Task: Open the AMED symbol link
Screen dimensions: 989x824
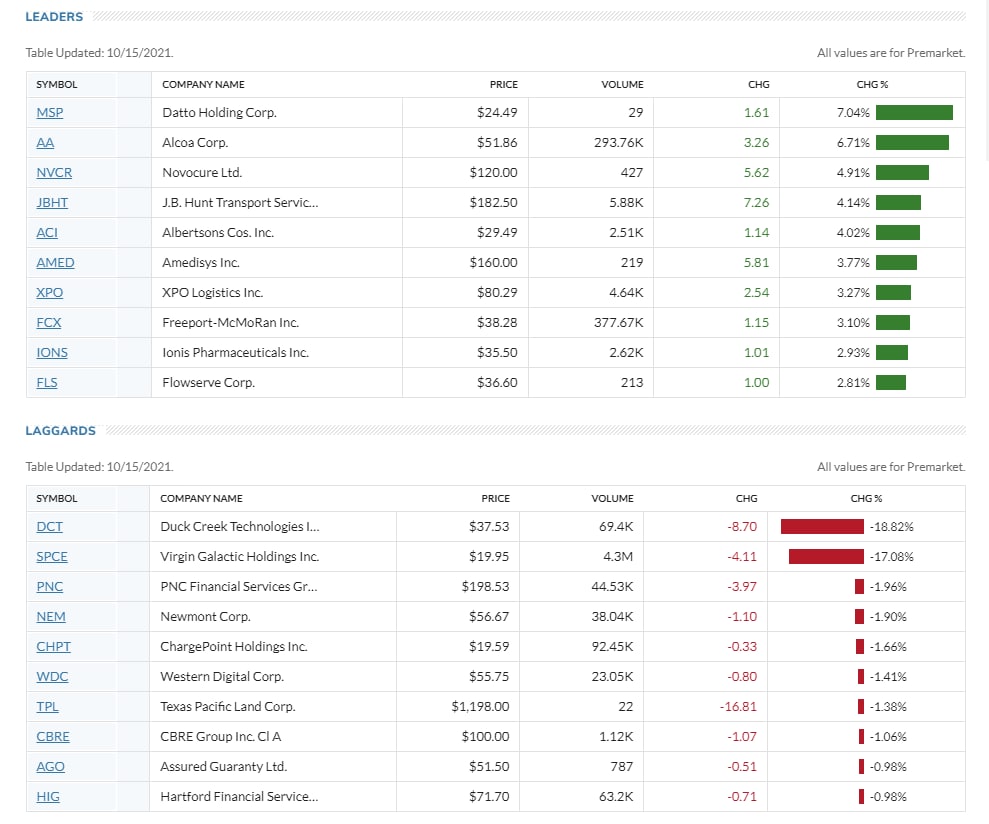Action: (x=55, y=262)
